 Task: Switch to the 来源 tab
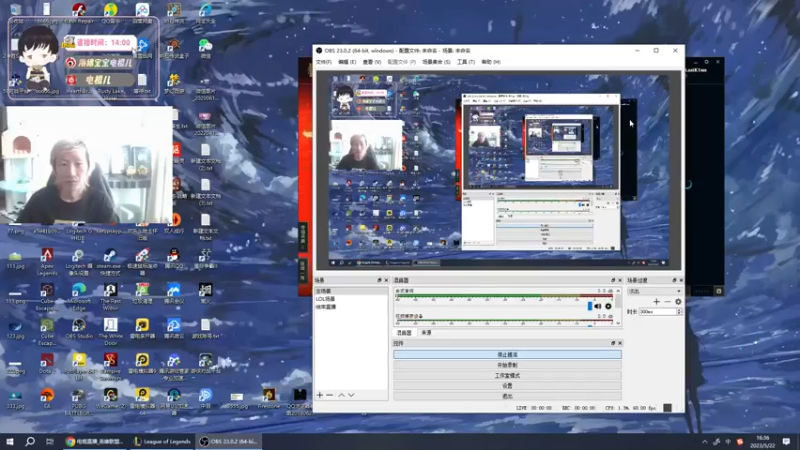(x=427, y=333)
